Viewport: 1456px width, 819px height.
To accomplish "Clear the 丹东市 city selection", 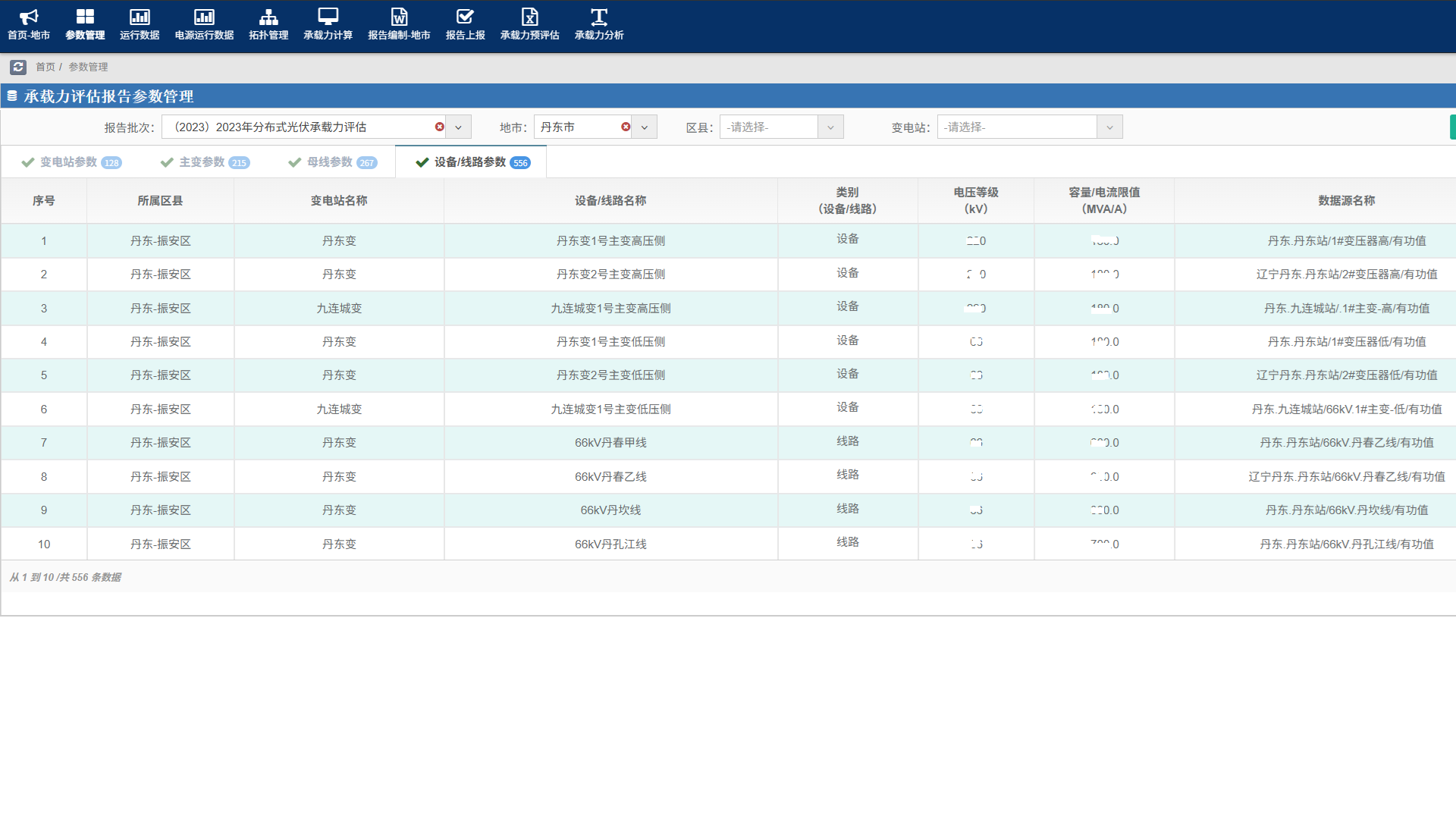I will pyautogui.click(x=626, y=127).
